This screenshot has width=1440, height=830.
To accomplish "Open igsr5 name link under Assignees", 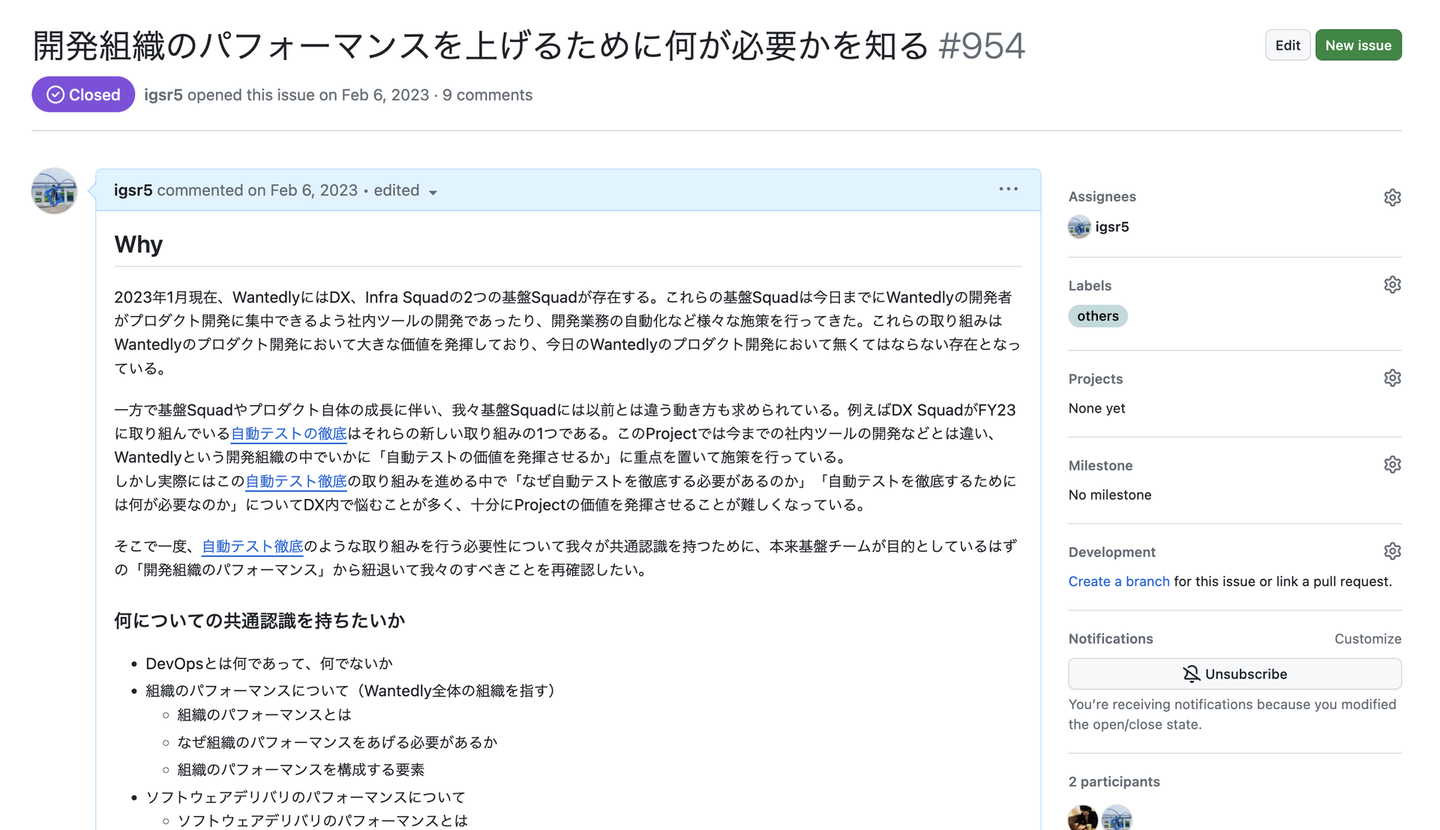I will (x=1112, y=227).
